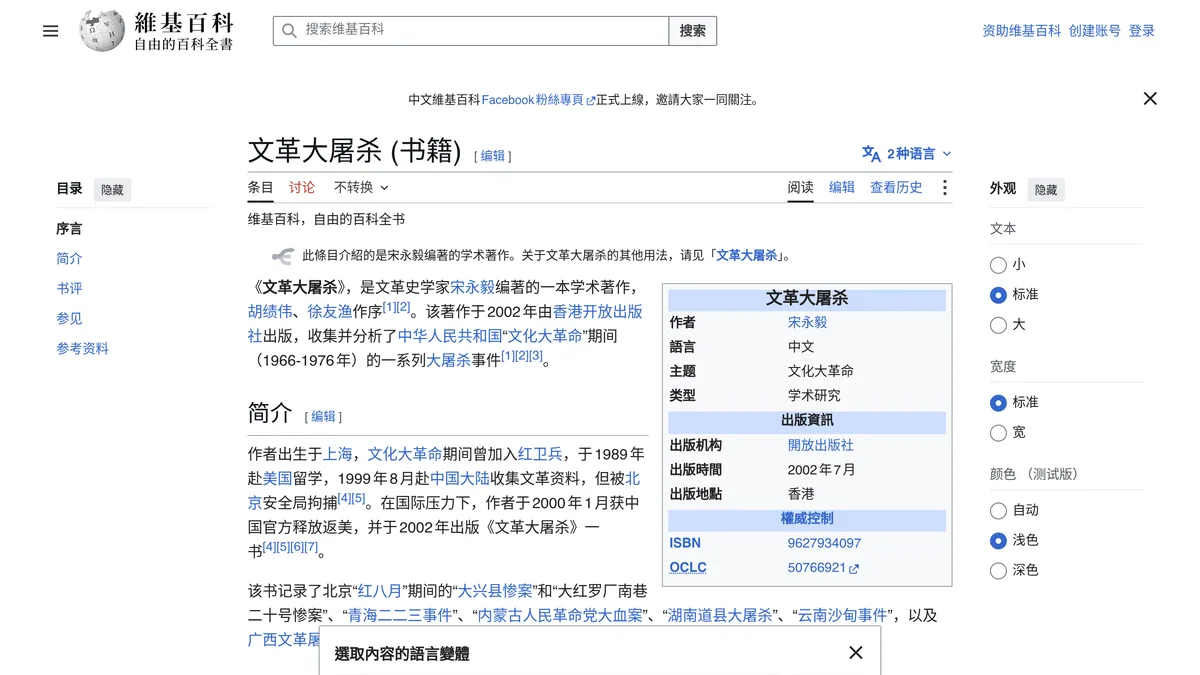Screen dimensions: 1200x675
Task: Jump to 简介 section in contents
Action: click(69, 259)
